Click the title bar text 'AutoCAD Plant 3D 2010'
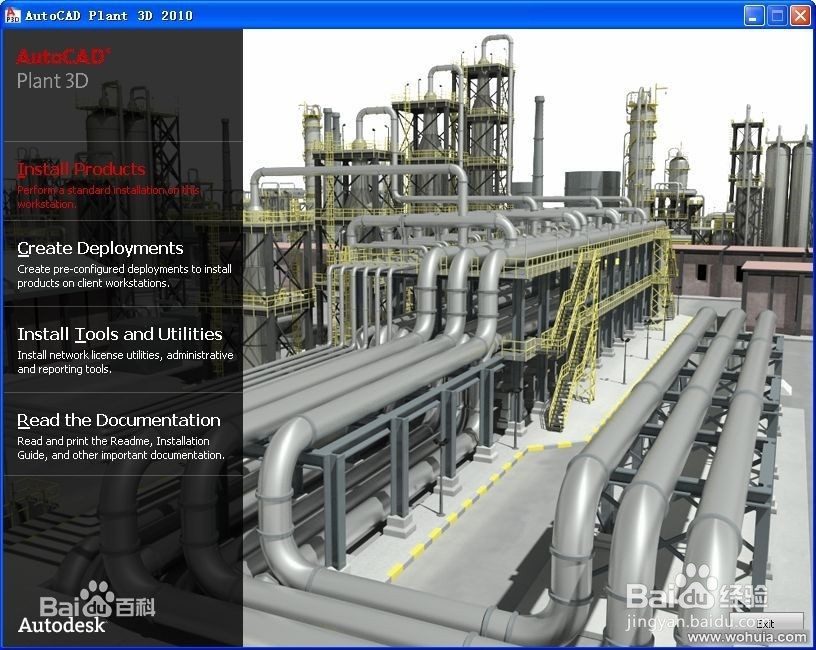The height and width of the screenshot is (650, 816). coord(109,16)
